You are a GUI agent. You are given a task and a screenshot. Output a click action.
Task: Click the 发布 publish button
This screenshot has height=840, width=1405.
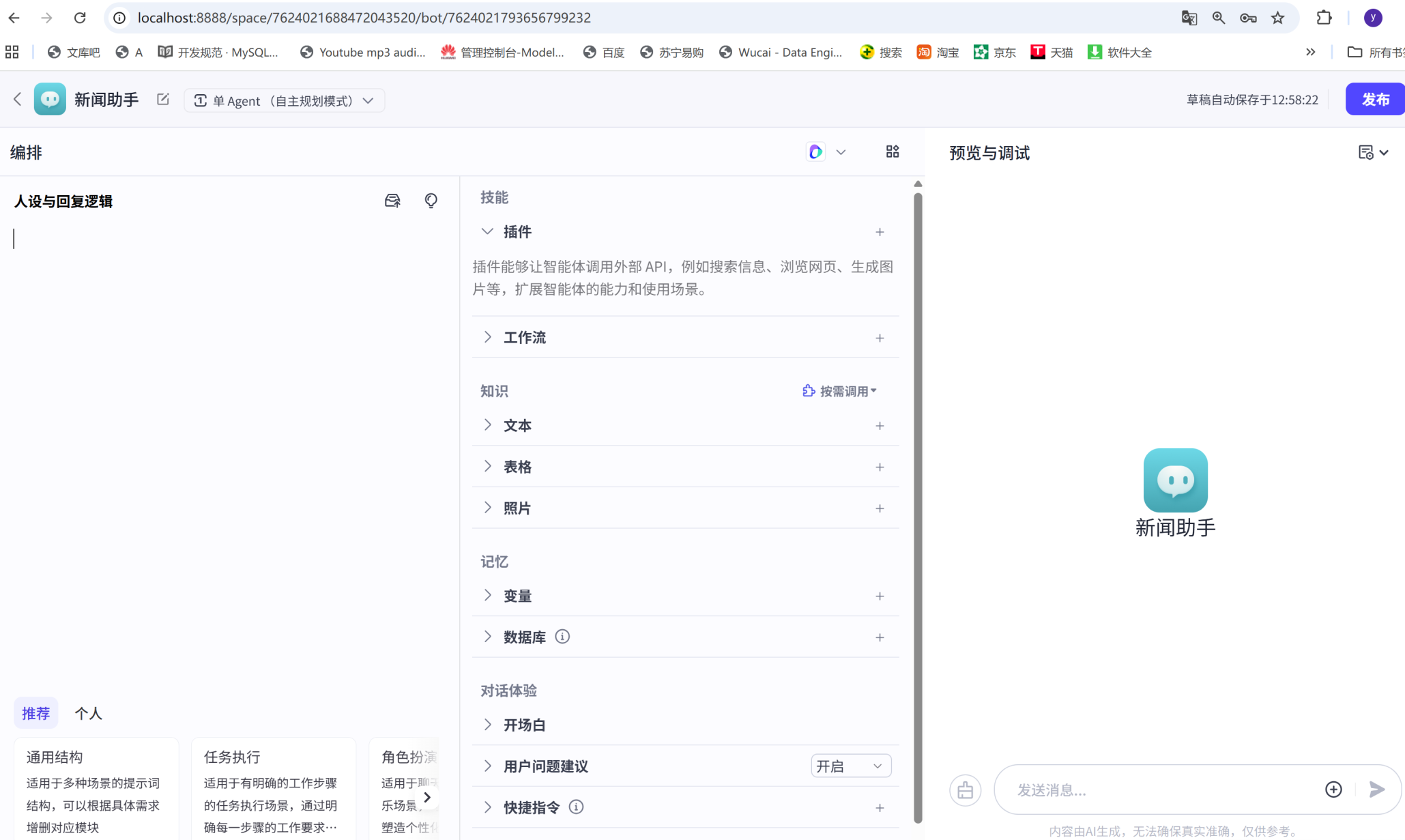[1374, 99]
